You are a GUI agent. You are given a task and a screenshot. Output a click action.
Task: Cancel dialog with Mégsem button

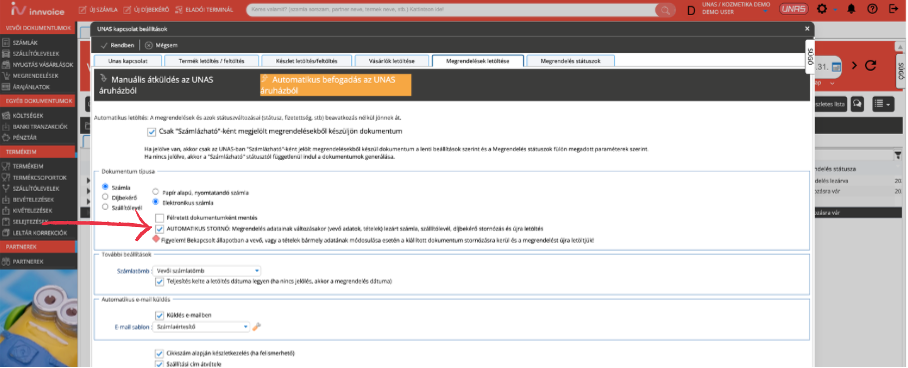tap(161, 45)
